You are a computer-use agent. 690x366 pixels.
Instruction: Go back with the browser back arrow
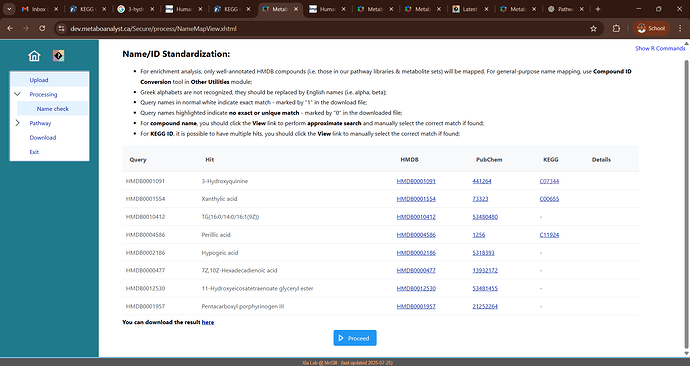click(10, 28)
